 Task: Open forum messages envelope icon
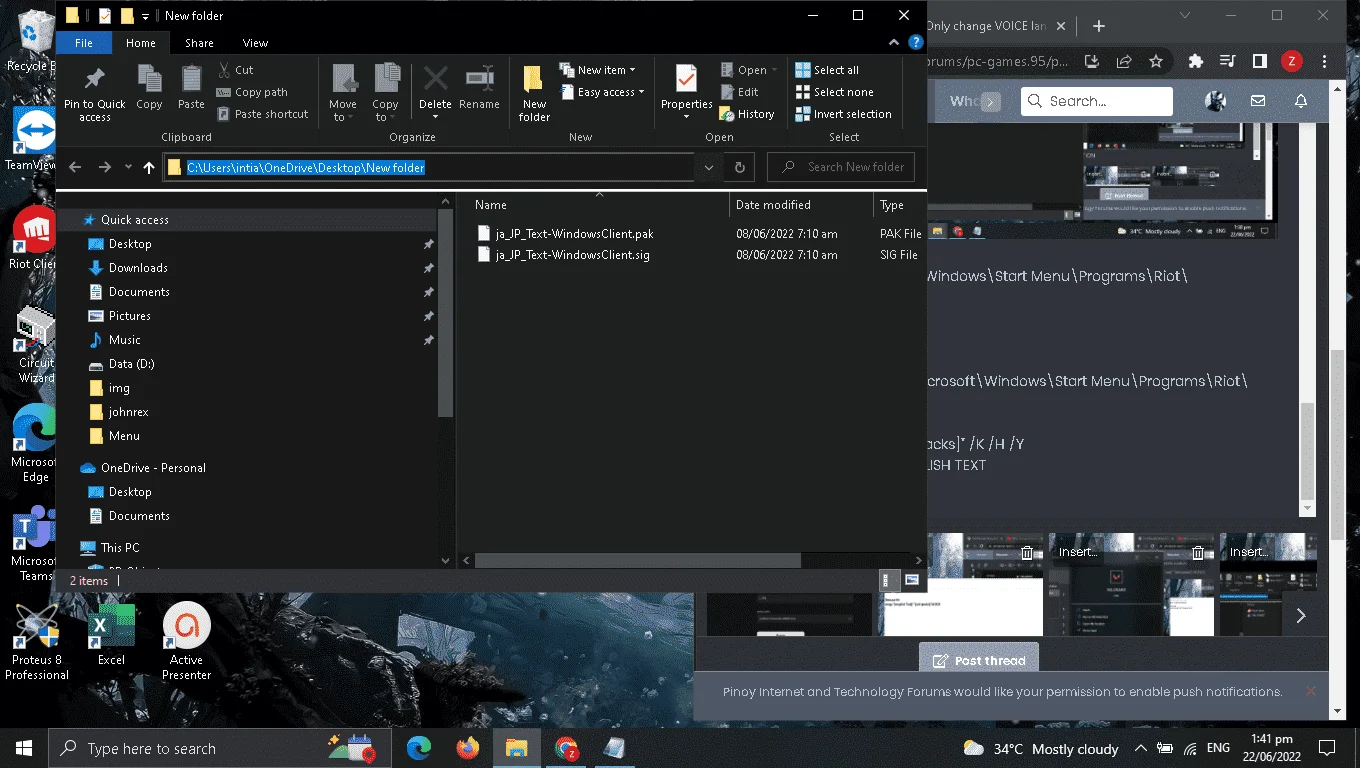(x=1258, y=101)
